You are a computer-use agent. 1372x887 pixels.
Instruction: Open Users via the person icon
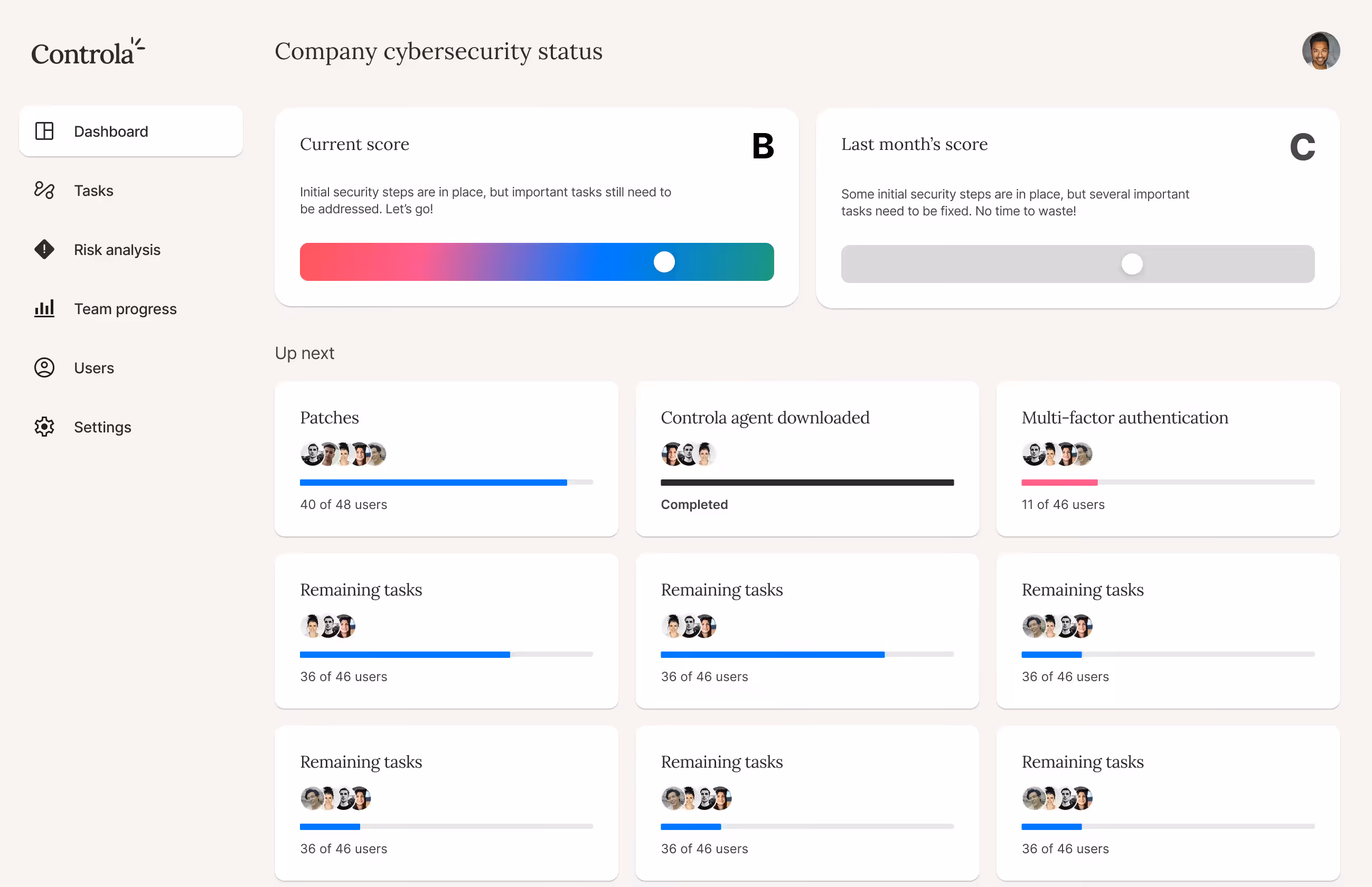click(x=44, y=367)
